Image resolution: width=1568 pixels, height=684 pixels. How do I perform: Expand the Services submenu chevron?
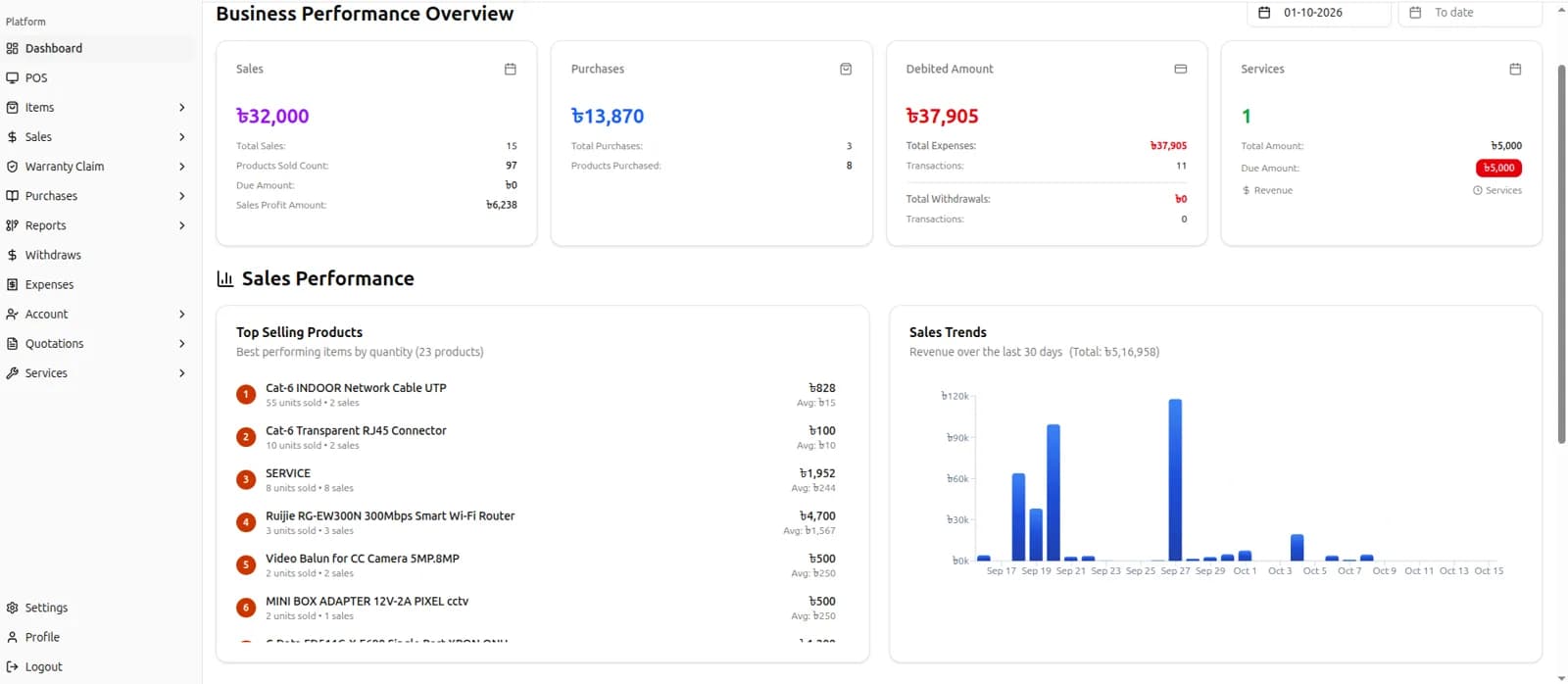(182, 373)
